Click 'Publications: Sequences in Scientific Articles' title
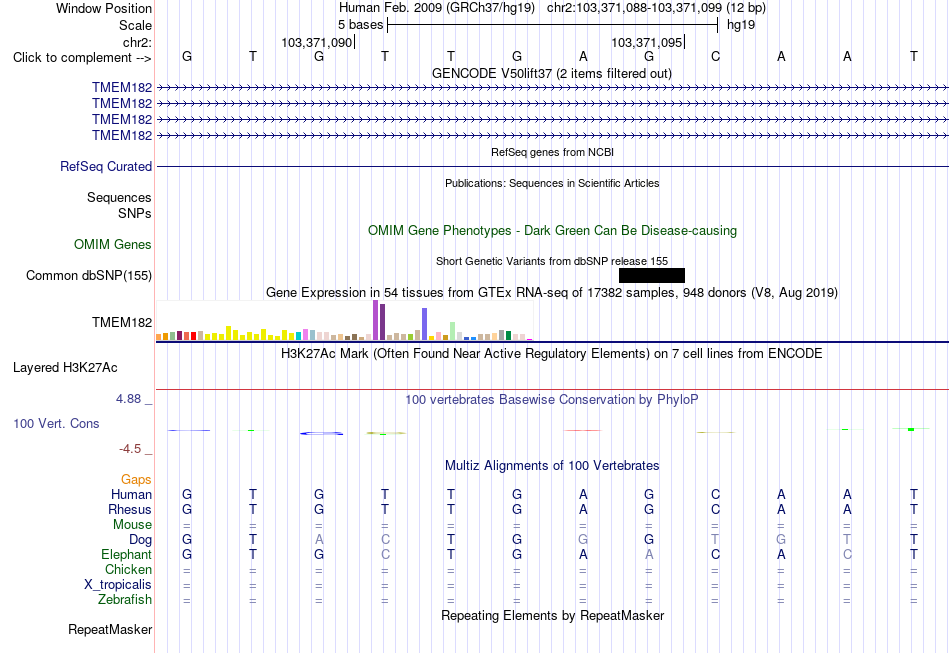 (552, 183)
